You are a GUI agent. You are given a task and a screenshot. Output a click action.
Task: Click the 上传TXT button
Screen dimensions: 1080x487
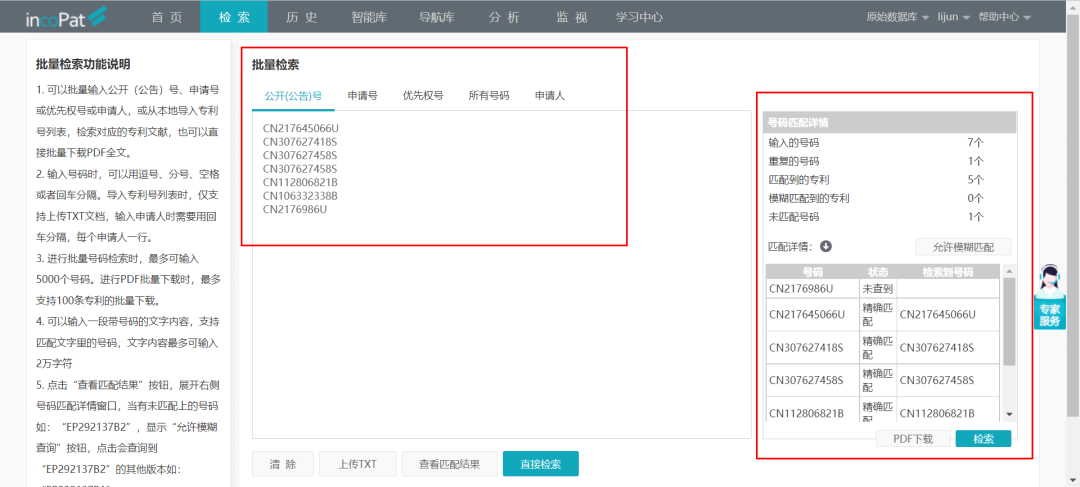[356, 464]
